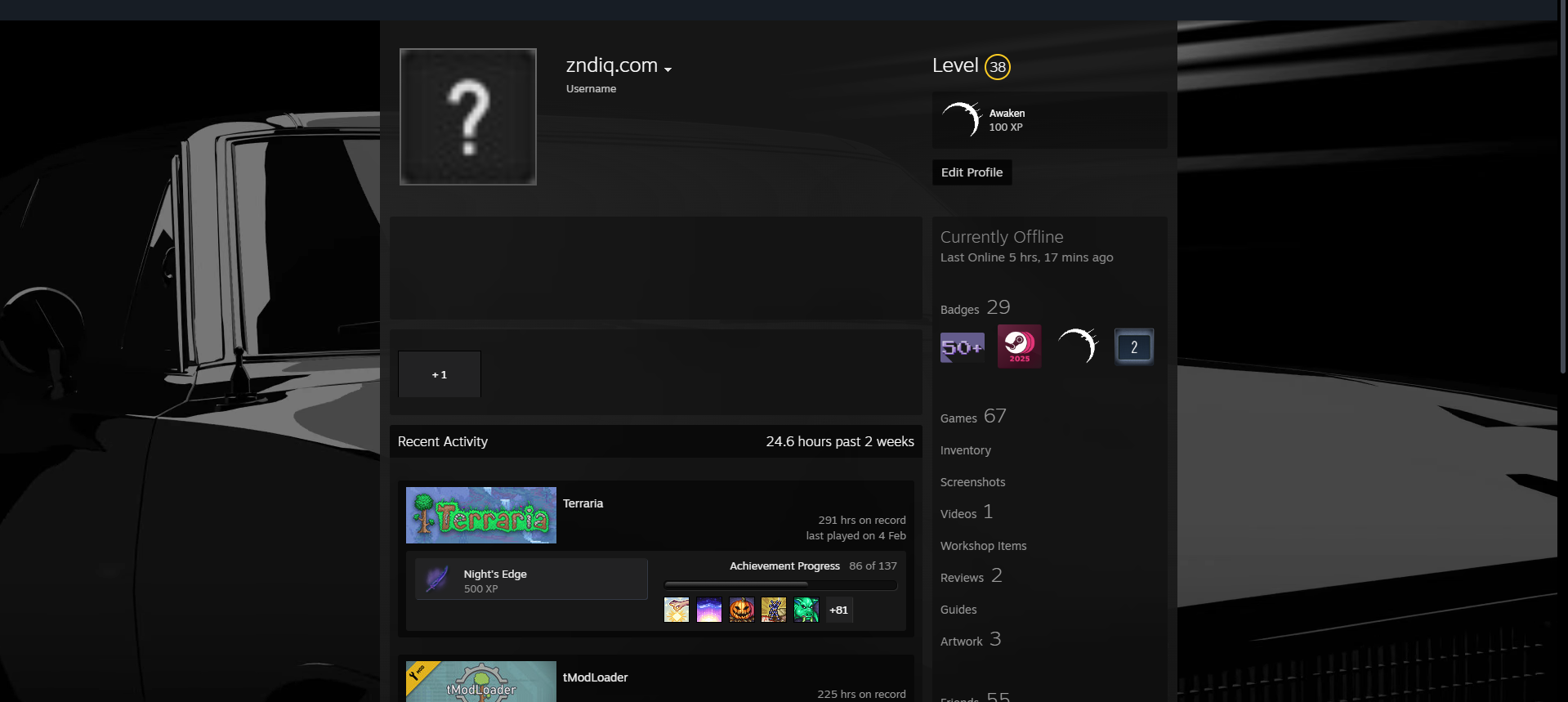Viewport: 1568px width, 702px height.
Task: Expand the +81 more achievements
Action: pos(838,610)
